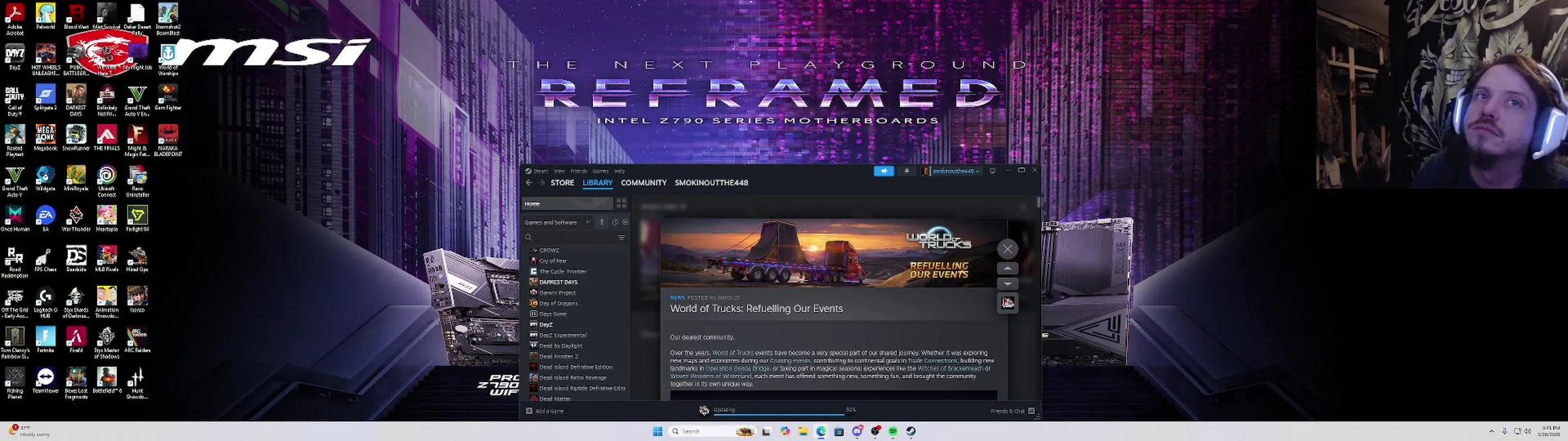Open smokinoutthe448 account dropdown
The height and width of the screenshot is (441, 1568).
coord(951,171)
